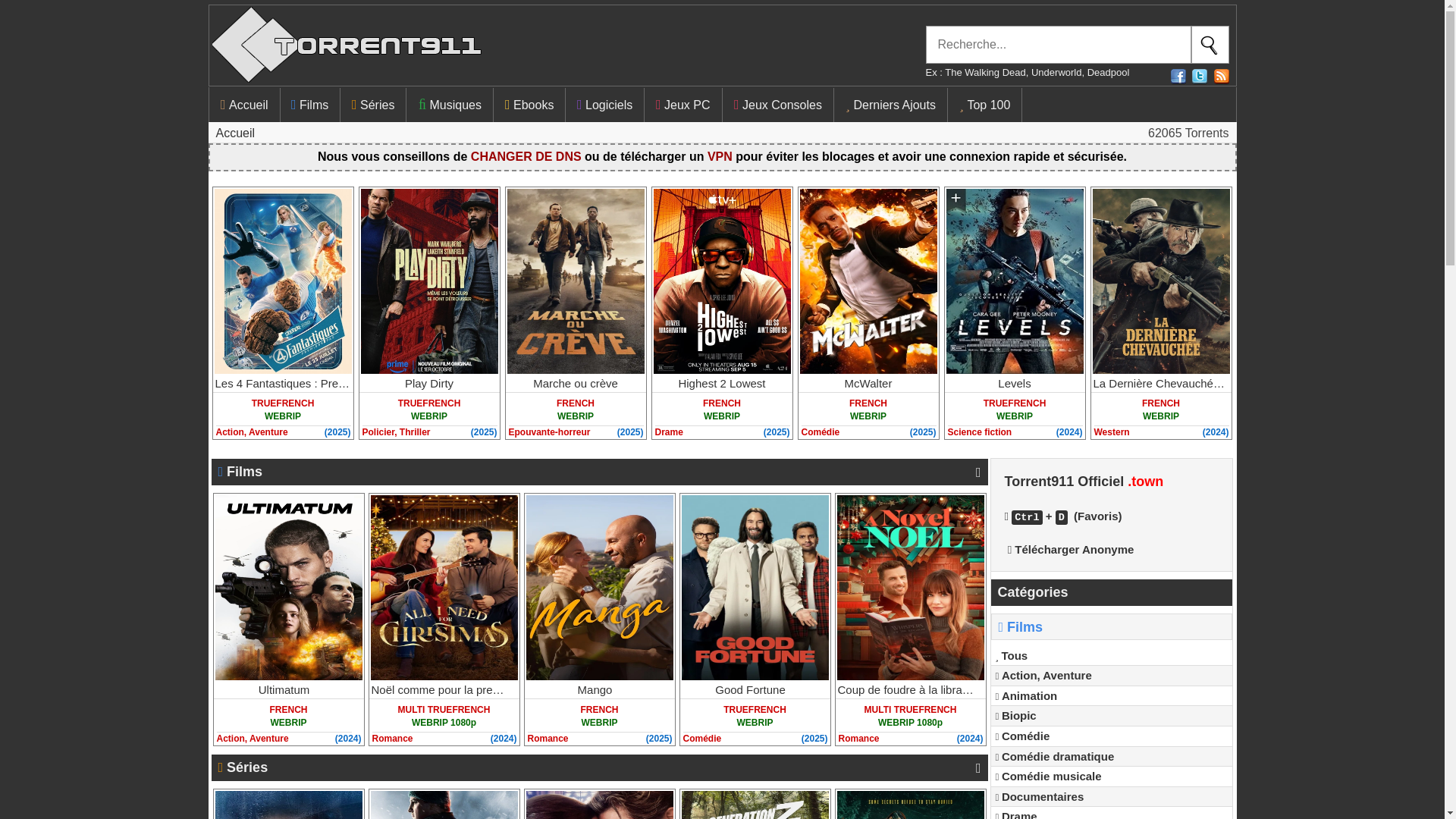
Task: Open the Good Fortune poster
Action: point(755,588)
